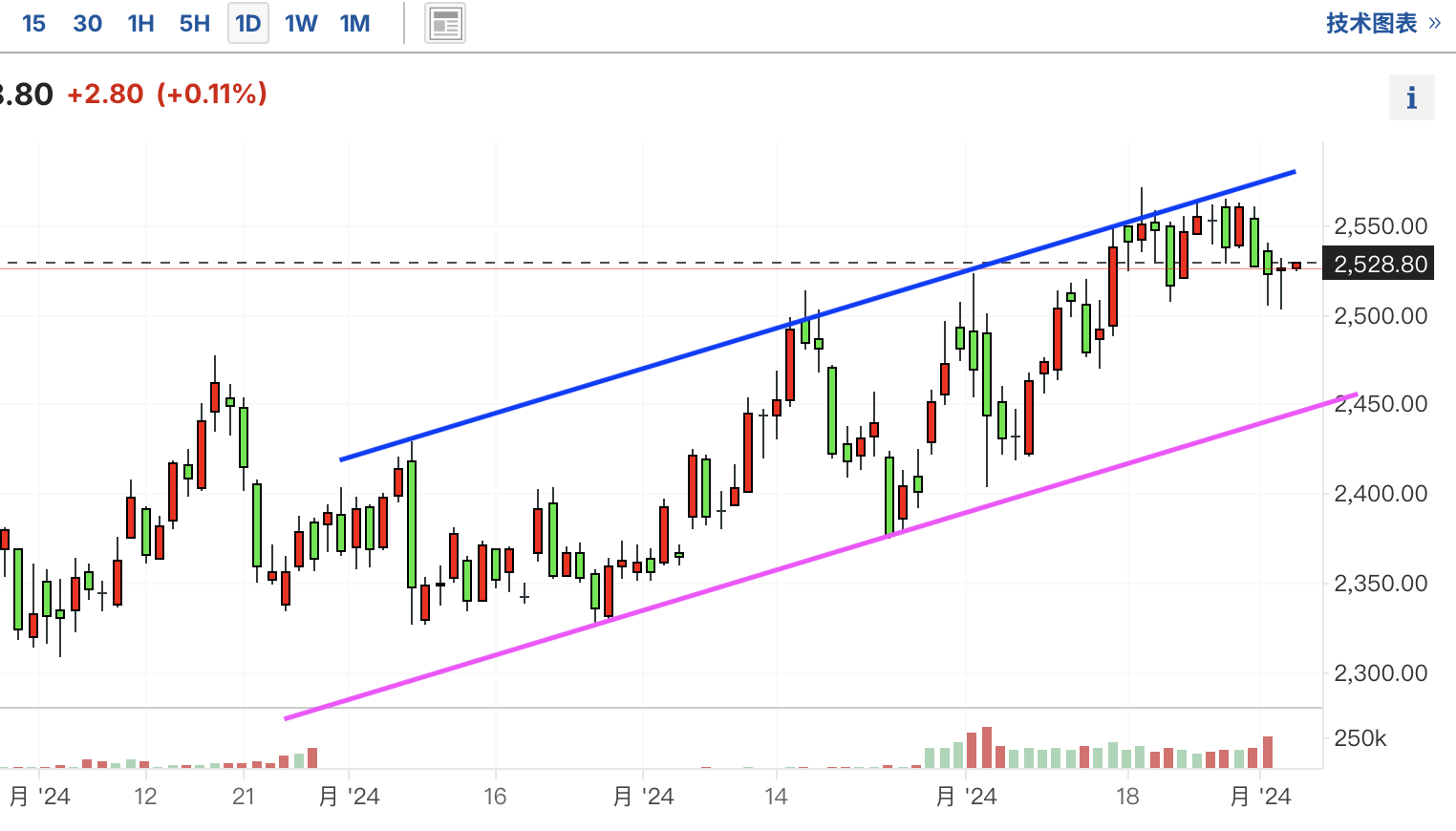Switch to the 5H timeframe
Screen dimensions: 1456x831
195,23
